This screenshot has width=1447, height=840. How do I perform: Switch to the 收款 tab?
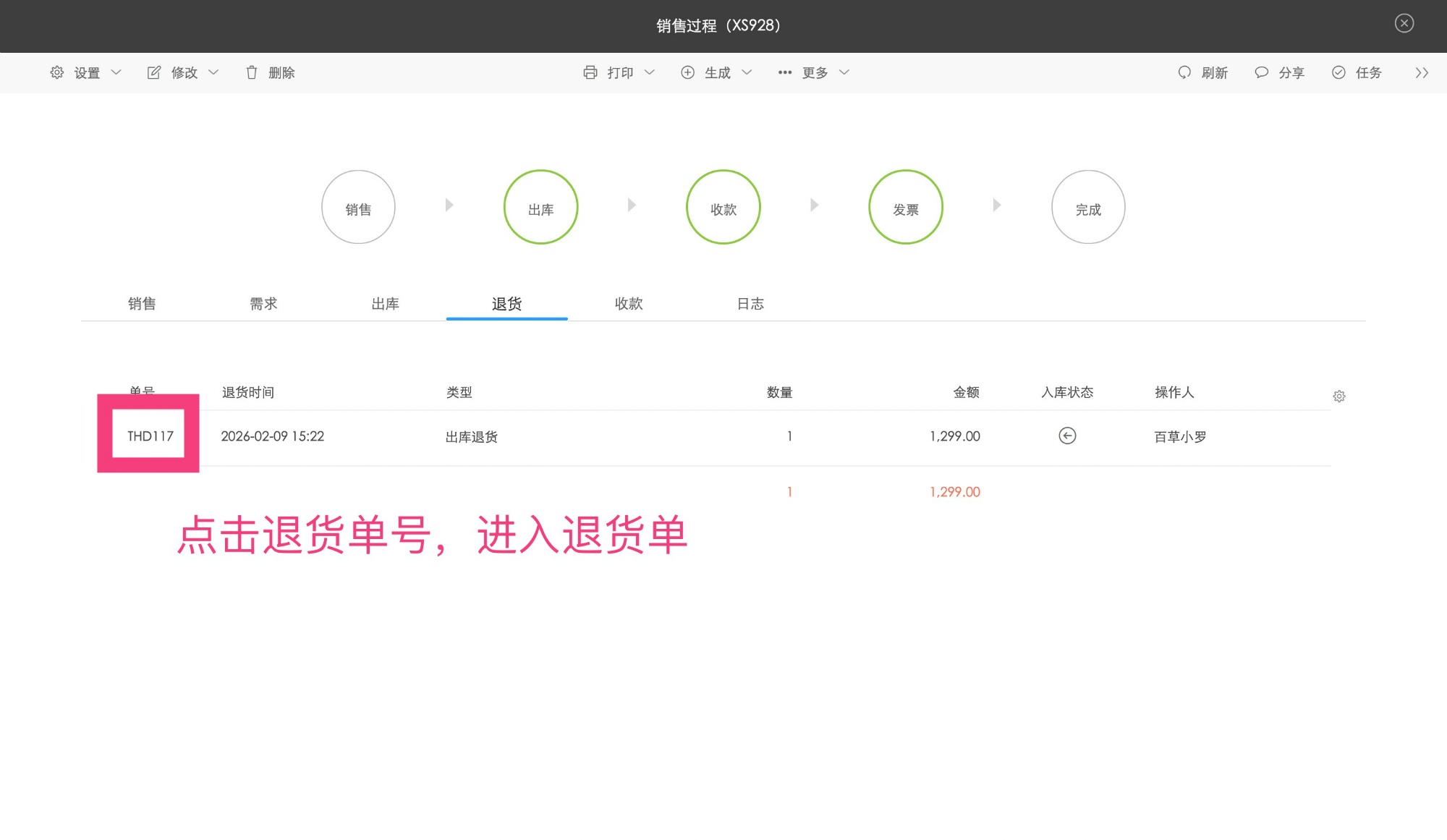click(628, 303)
